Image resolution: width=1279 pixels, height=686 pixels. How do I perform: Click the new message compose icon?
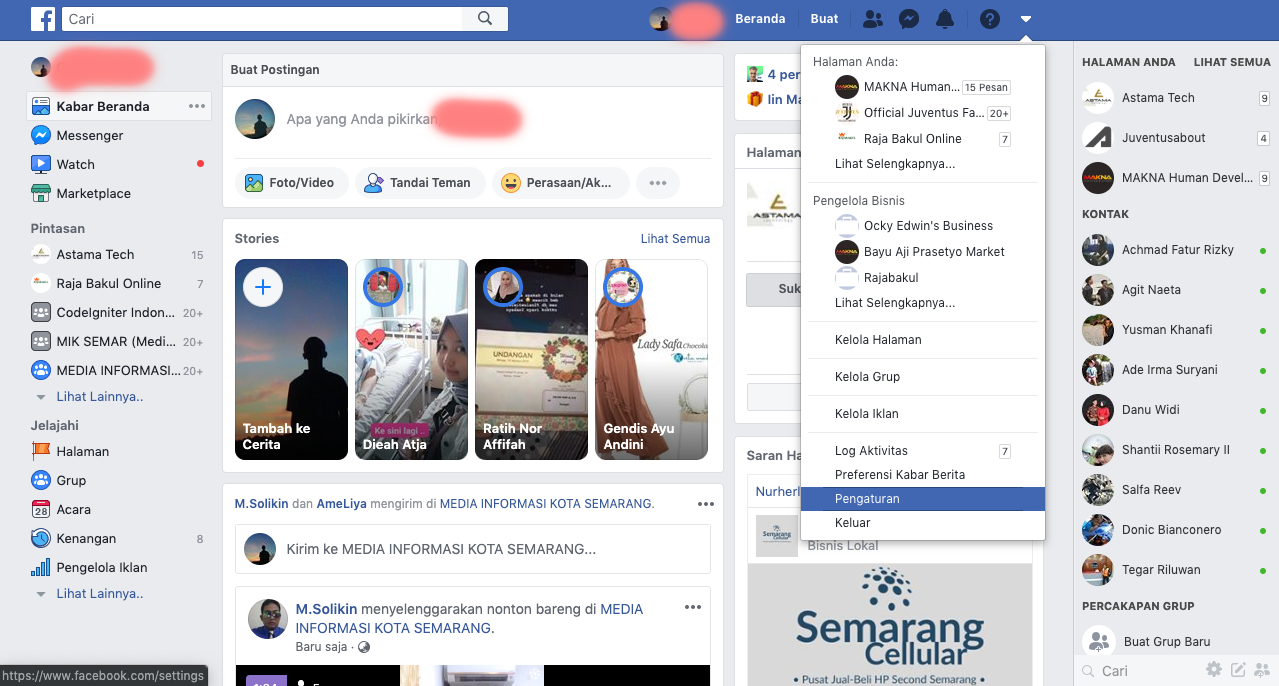tap(1238, 670)
